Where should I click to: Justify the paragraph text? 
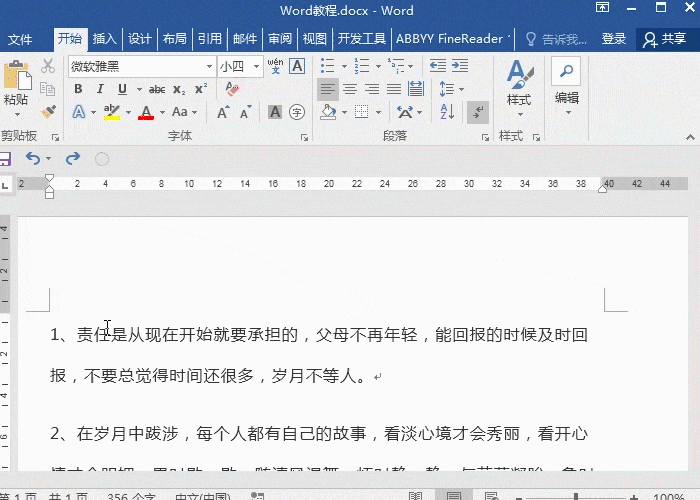(x=393, y=89)
